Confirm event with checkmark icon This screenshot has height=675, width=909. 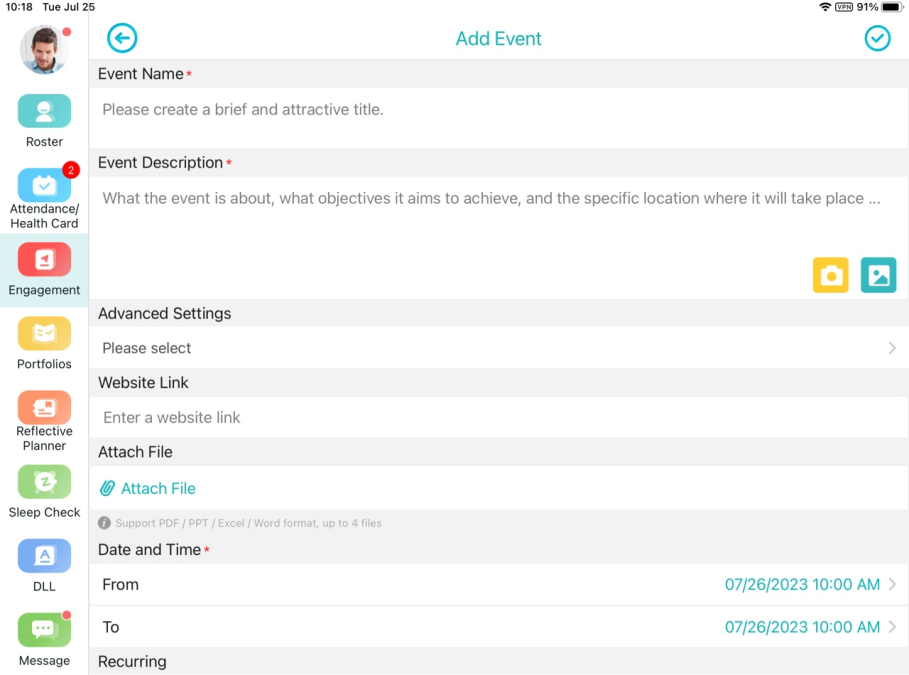[x=877, y=38]
